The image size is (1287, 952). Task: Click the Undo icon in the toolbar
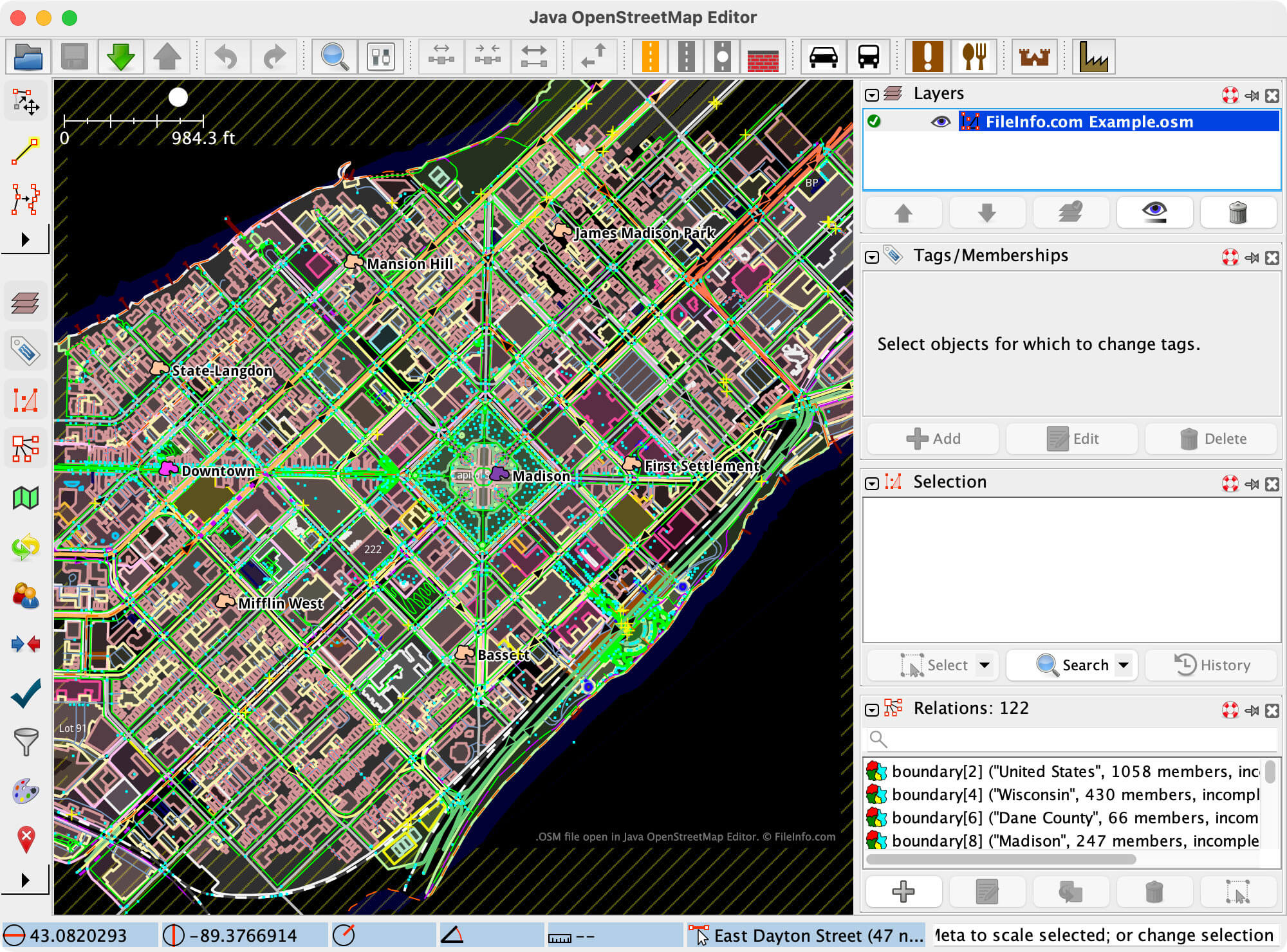226,57
